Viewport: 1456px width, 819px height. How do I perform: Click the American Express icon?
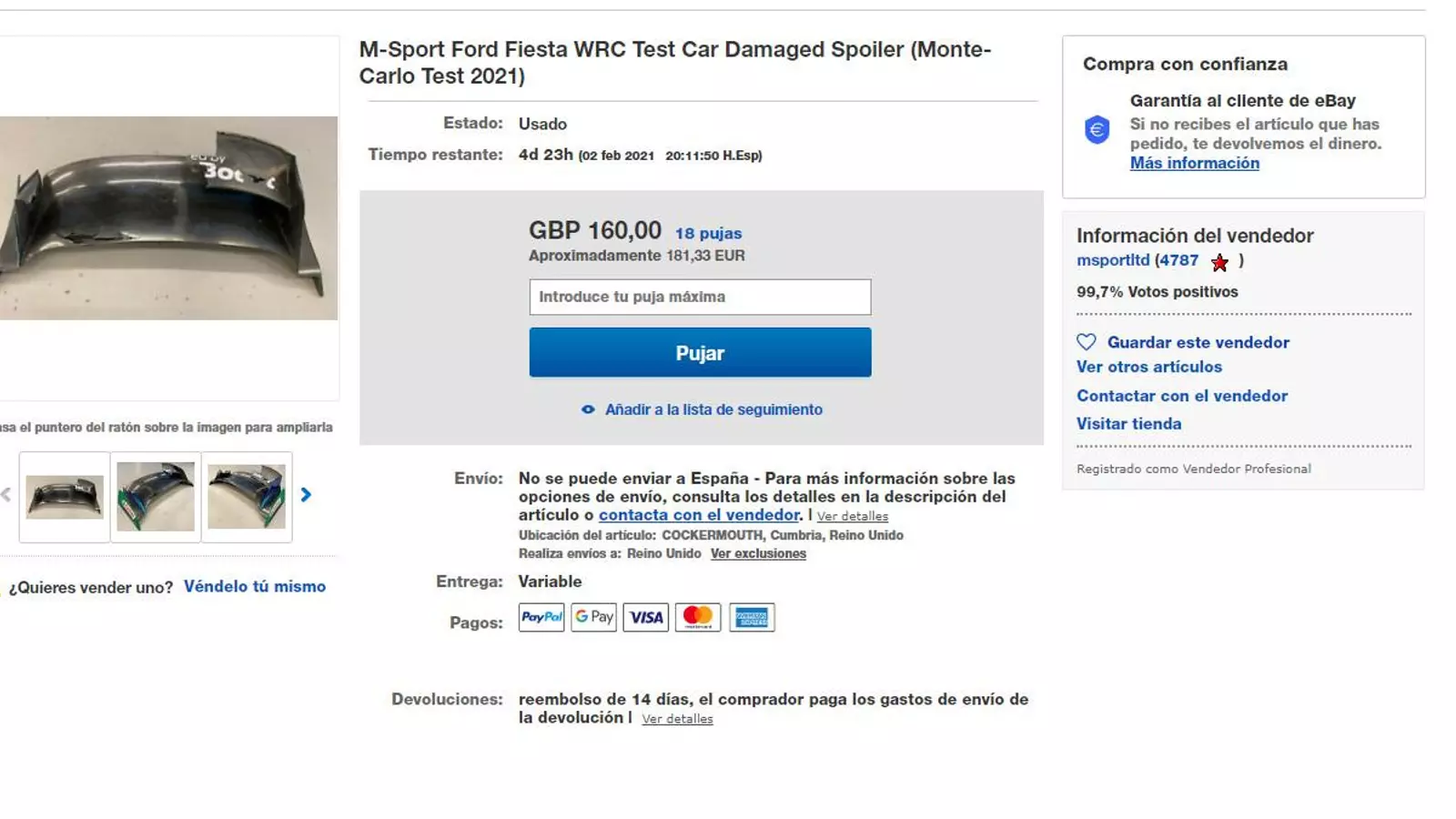tap(752, 618)
